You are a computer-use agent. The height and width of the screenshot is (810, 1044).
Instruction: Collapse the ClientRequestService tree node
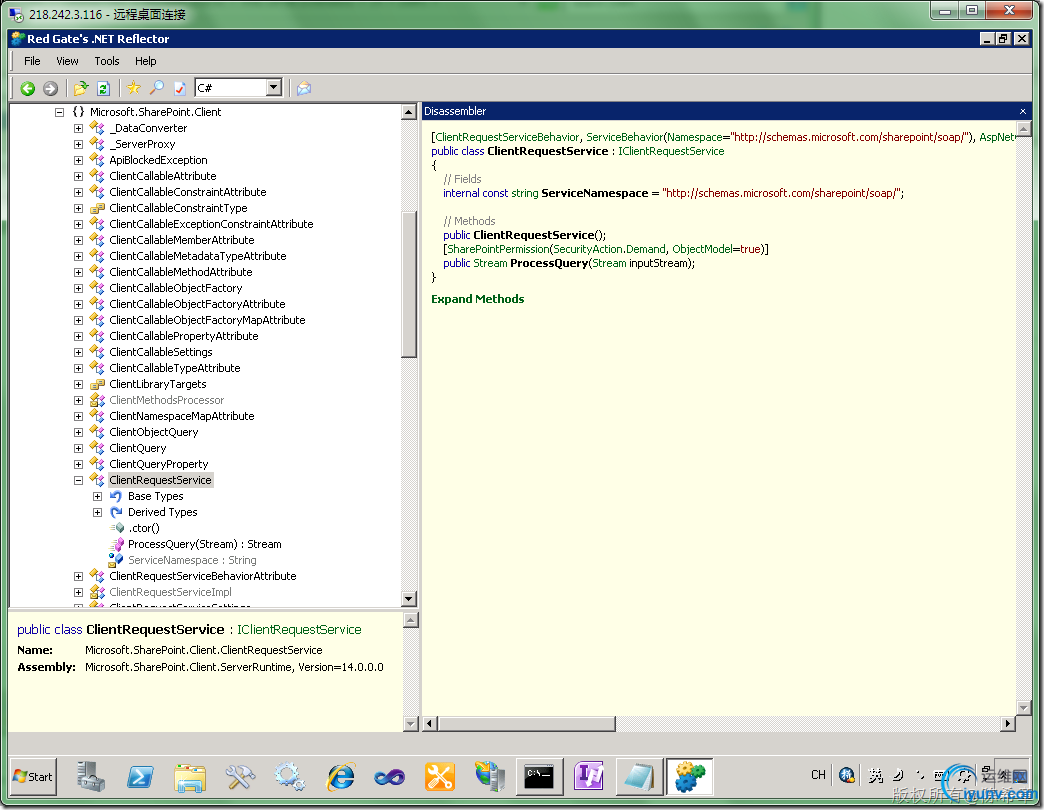pyautogui.click(x=78, y=480)
